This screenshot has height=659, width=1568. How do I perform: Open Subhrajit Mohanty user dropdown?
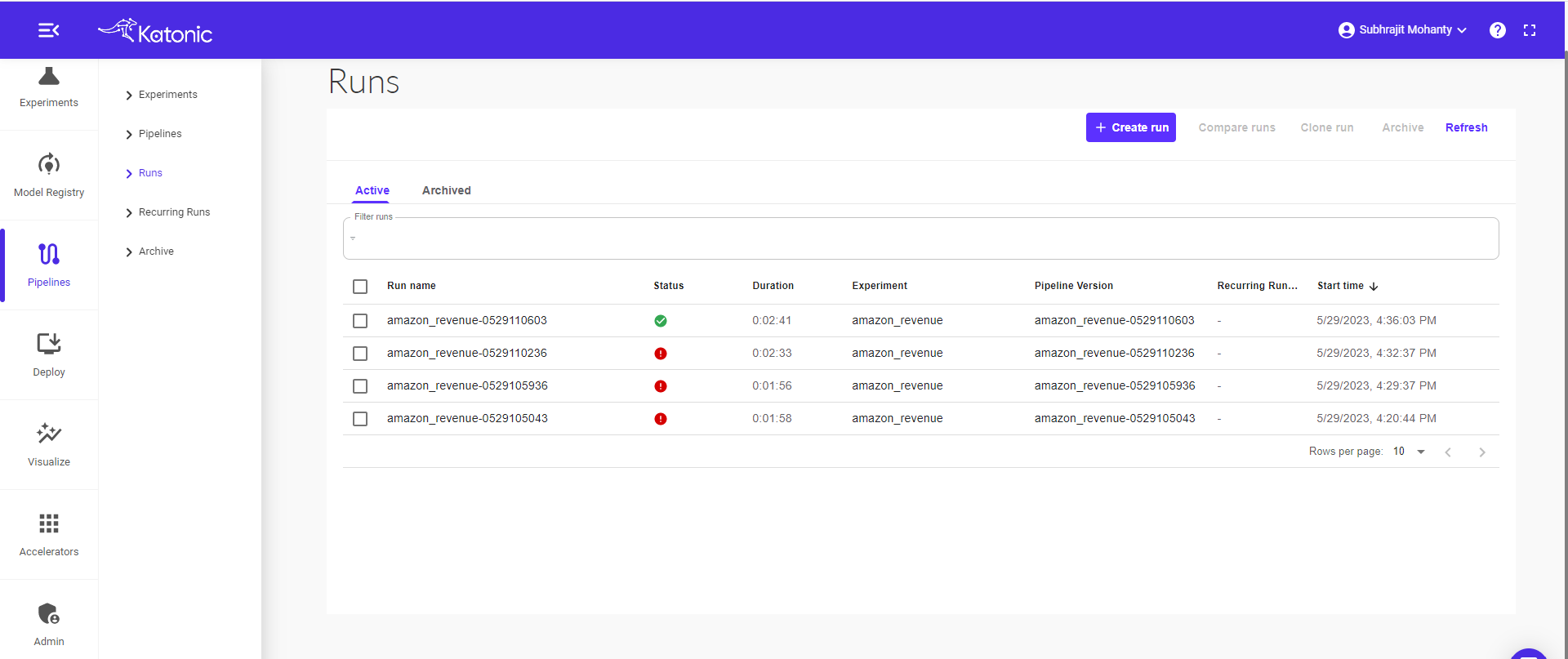click(1403, 30)
